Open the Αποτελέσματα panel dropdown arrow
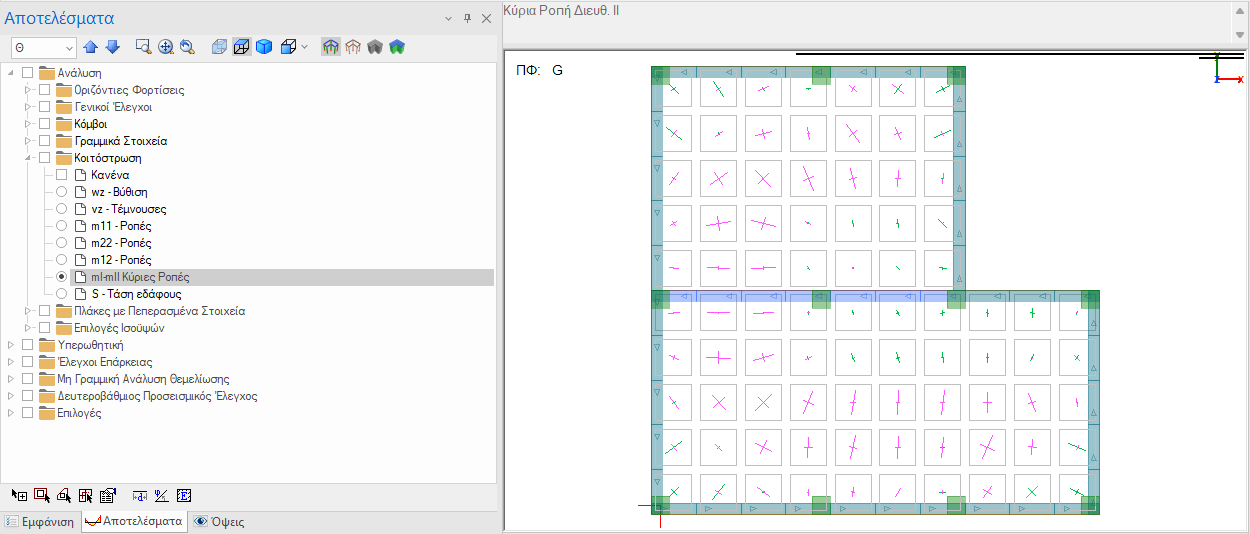 coord(446,19)
